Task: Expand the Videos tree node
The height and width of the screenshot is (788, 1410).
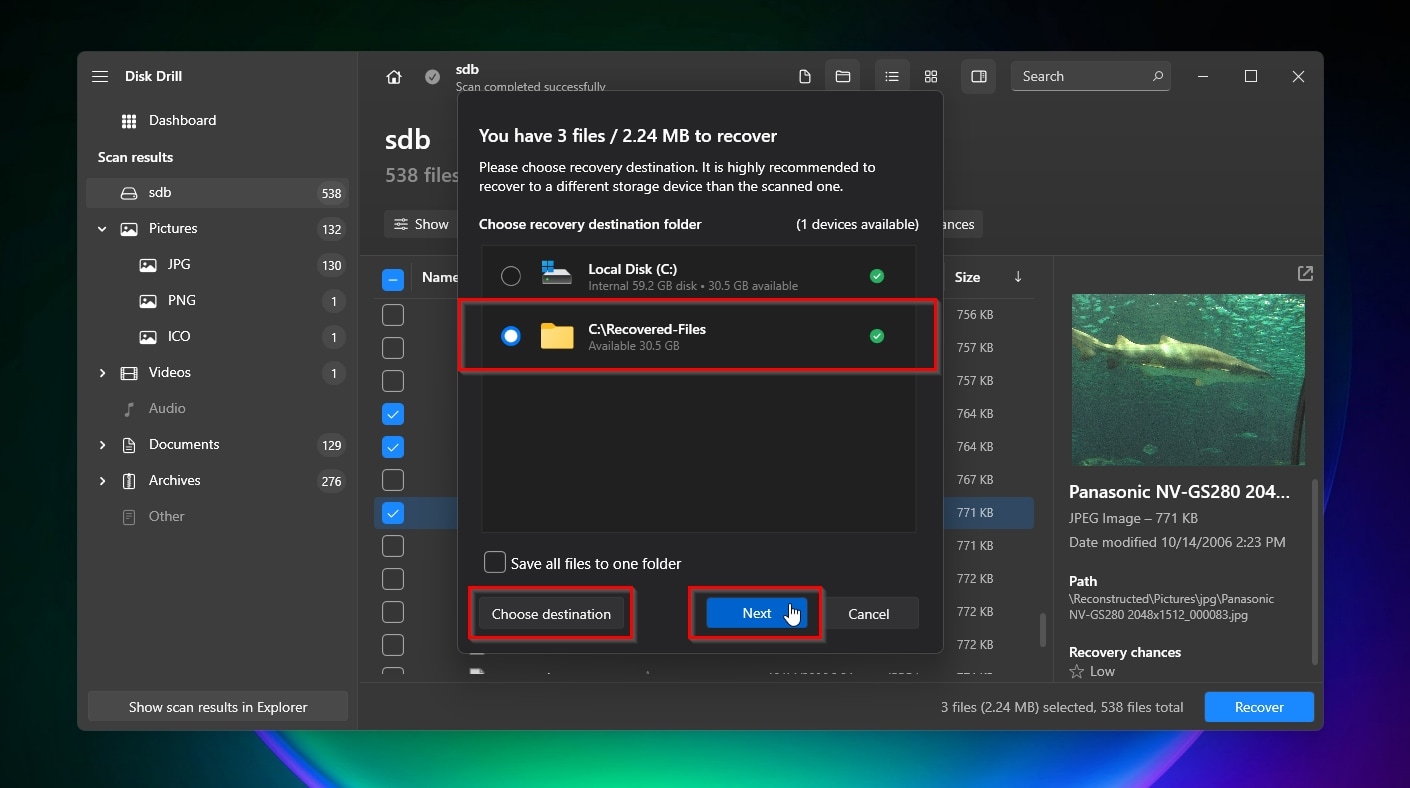Action: point(102,373)
